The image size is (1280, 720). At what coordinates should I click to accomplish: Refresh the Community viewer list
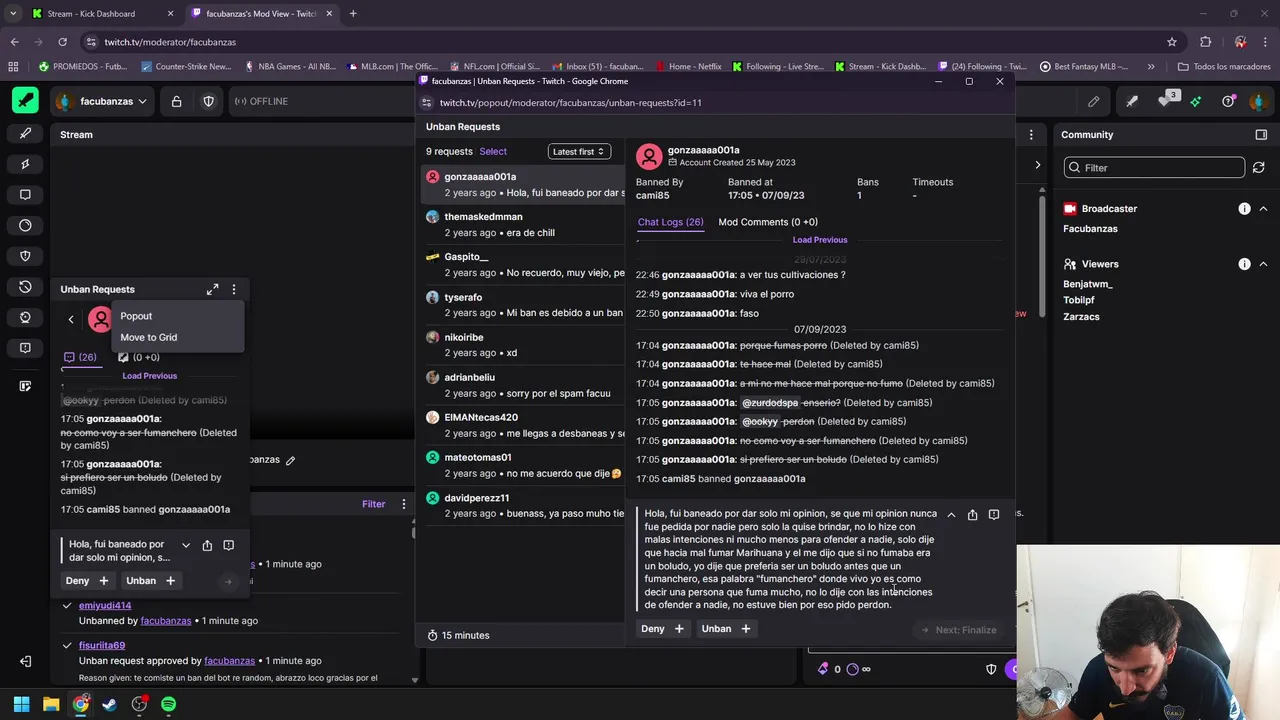point(1259,168)
